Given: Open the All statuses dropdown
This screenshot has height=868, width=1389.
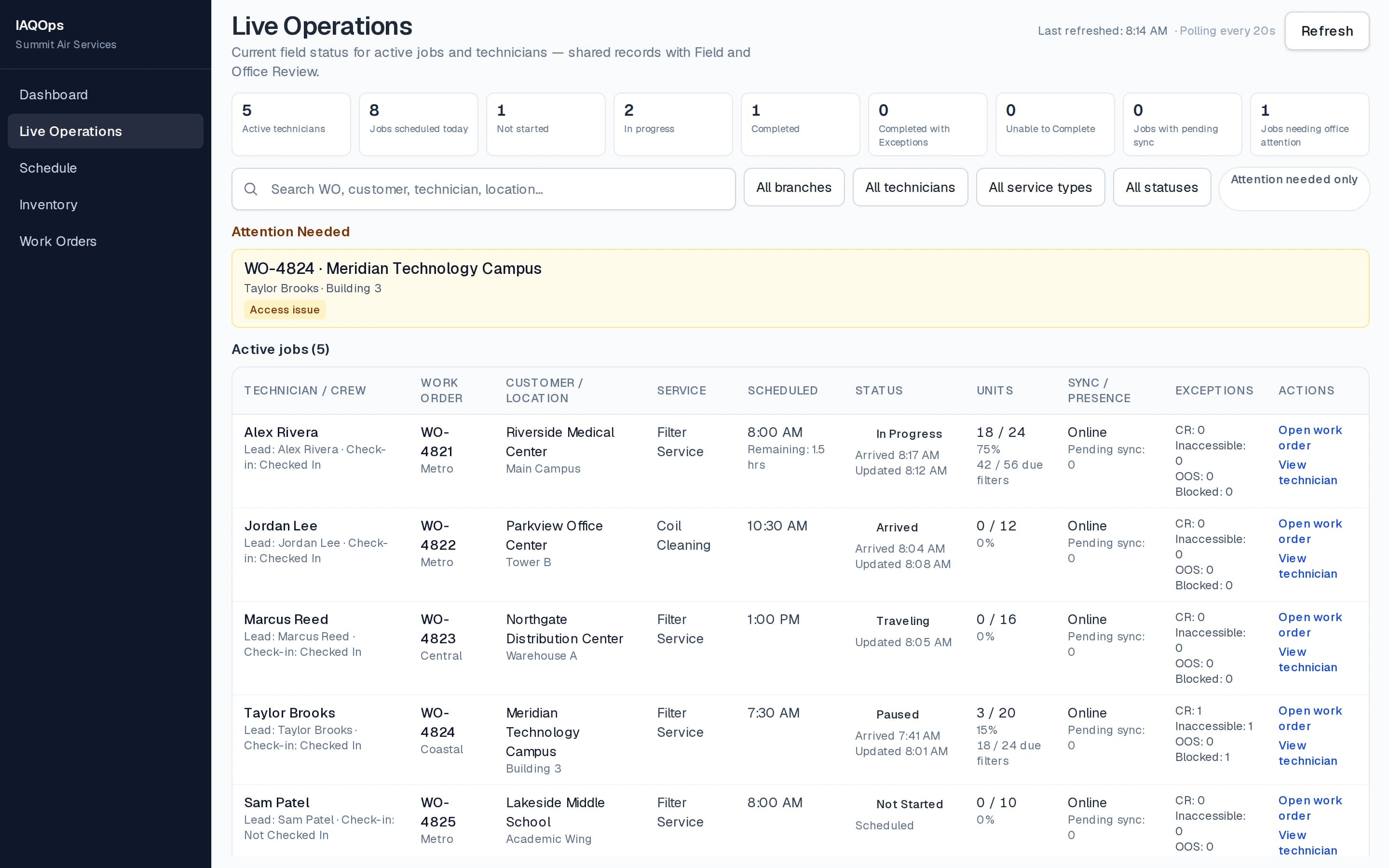Looking at the screenshot, I should coord(1162,187).
